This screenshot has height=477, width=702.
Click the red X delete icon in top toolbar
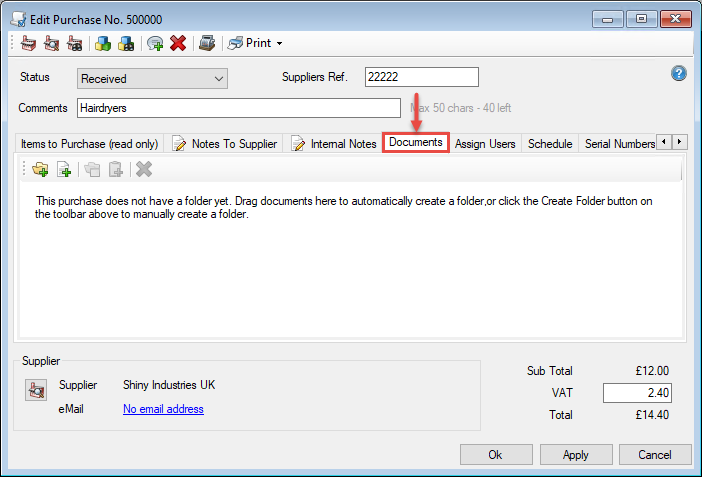pyautogui.click(x=178, y=43)
